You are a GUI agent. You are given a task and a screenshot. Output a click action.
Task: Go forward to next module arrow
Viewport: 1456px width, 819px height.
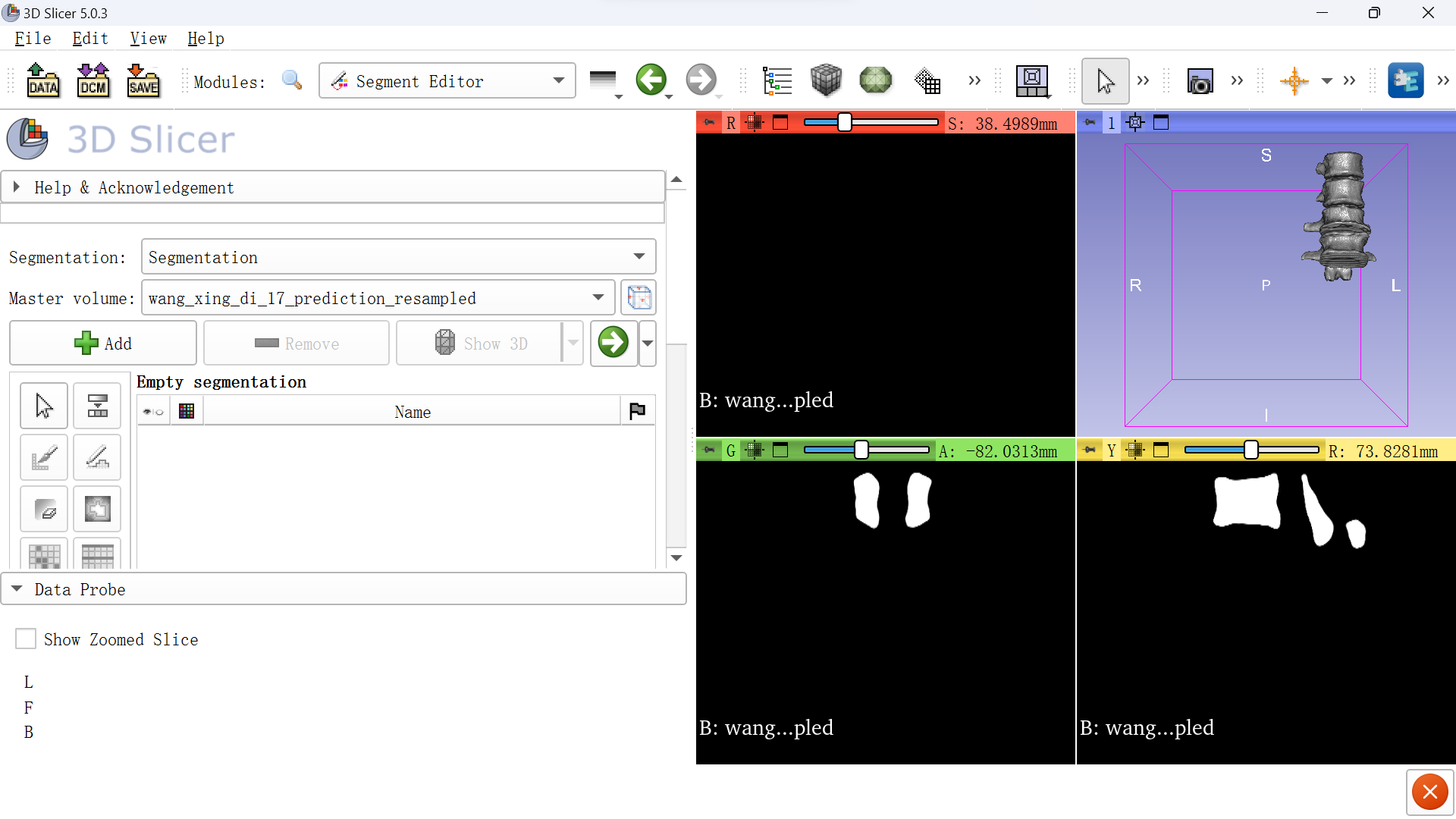pyautogui.click(x=701, y=80)
